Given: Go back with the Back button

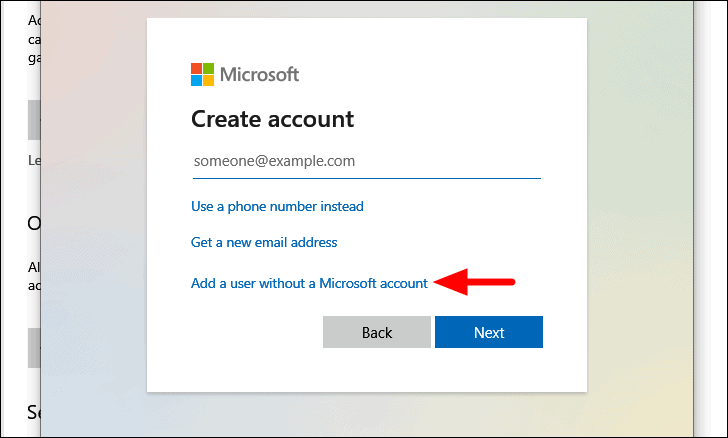Looking at the screenshot, I should pyautogui.click(x=377, y=332).
